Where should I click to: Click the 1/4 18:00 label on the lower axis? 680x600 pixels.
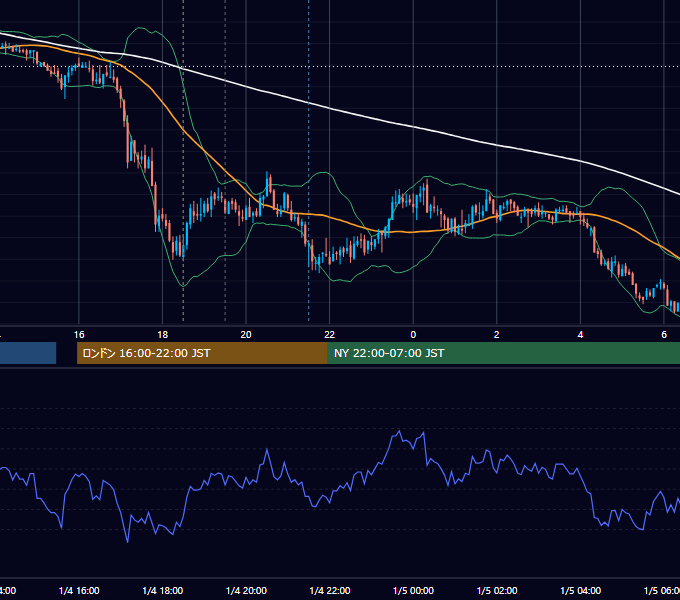pos(163,590)
